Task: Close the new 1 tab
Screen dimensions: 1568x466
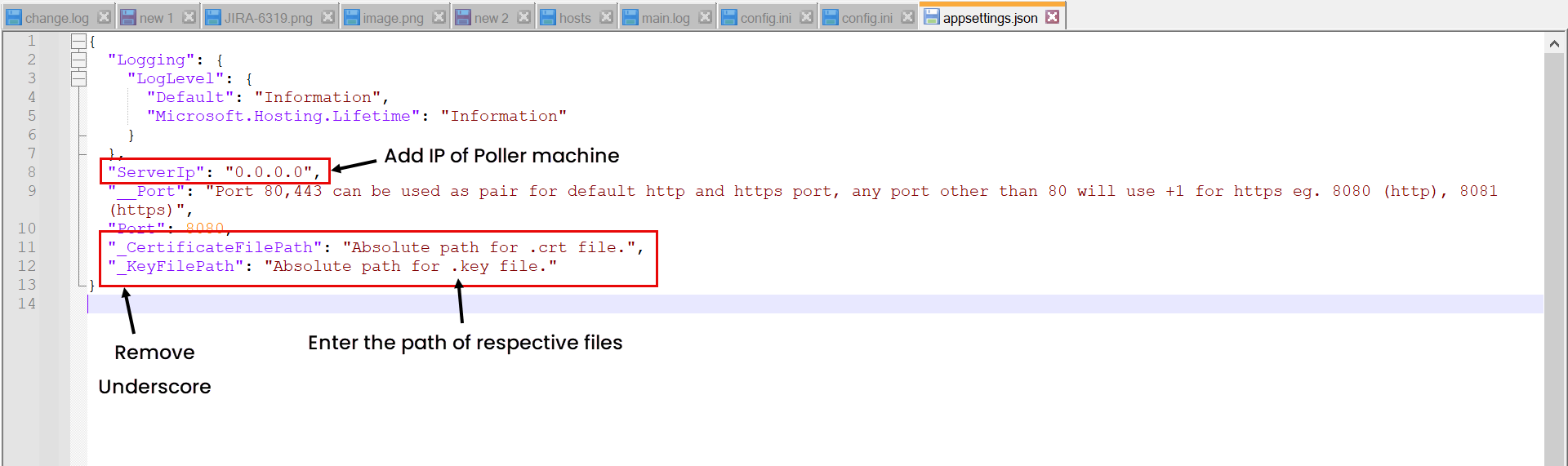Action: [189, 17]
